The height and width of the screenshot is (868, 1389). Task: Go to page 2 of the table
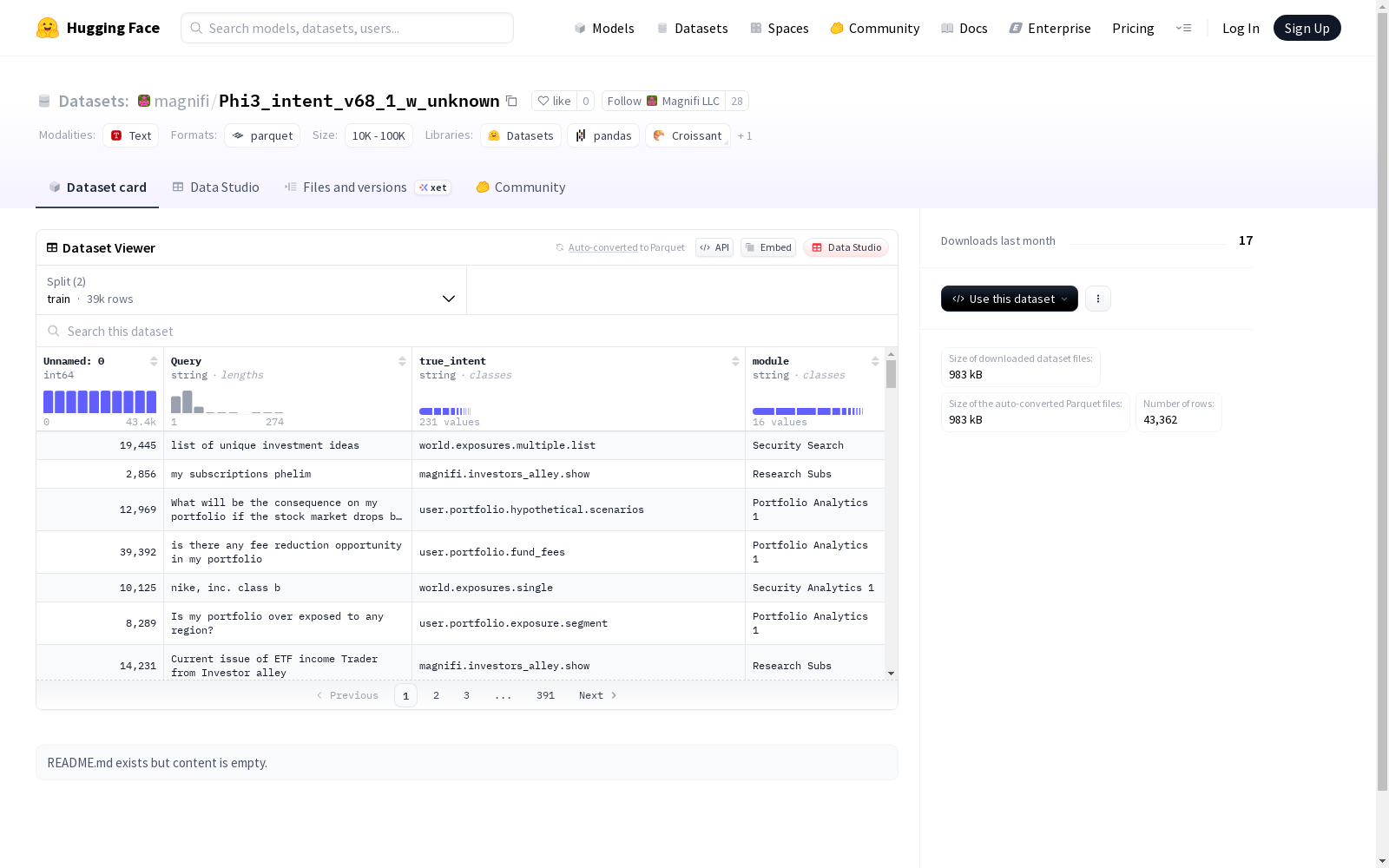click(x=436, y=695)
